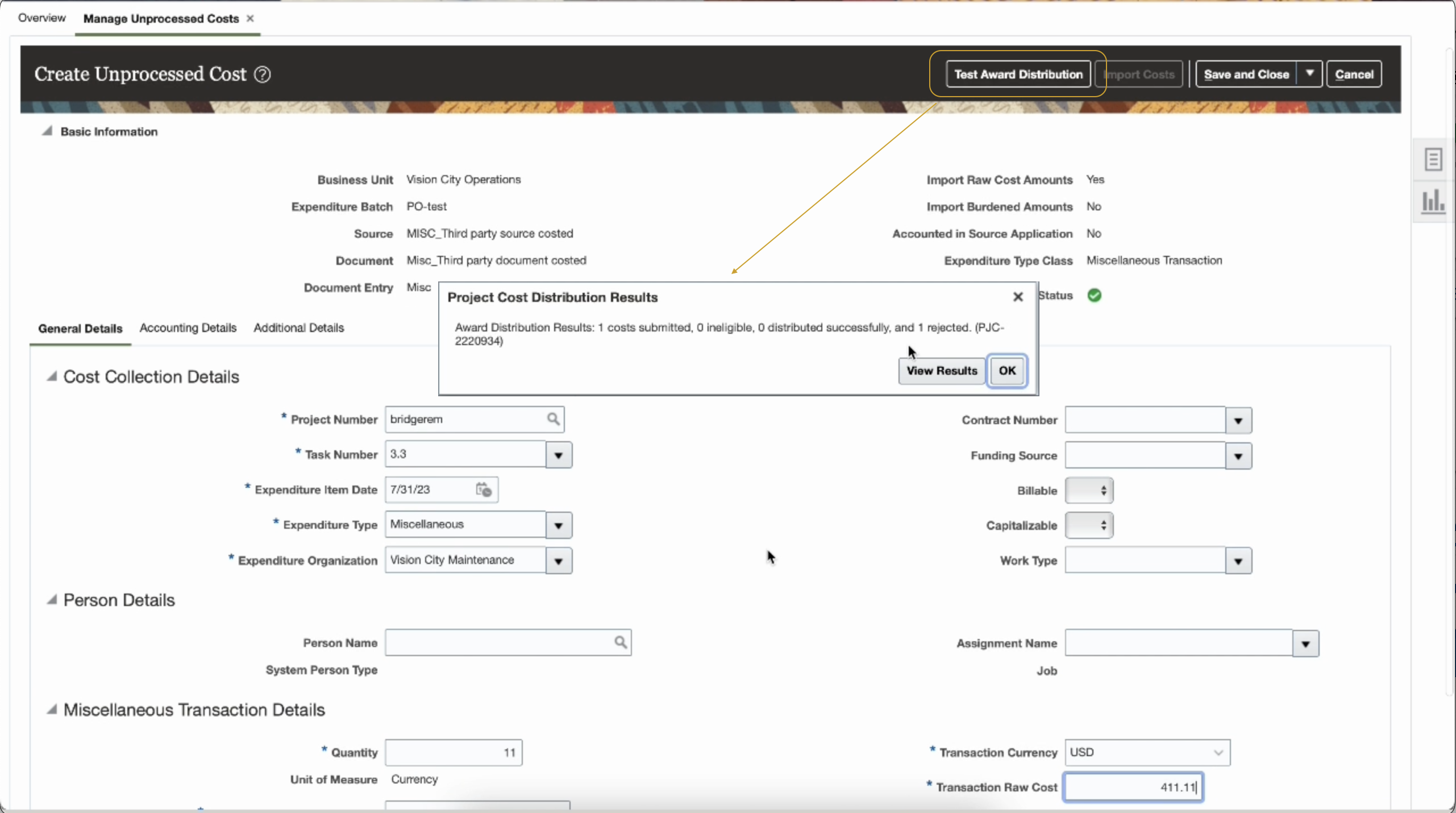Viewport: 1456px width, 813px height.
Task: Open the Save and Close arrow menu
Action: point(1309,74)
